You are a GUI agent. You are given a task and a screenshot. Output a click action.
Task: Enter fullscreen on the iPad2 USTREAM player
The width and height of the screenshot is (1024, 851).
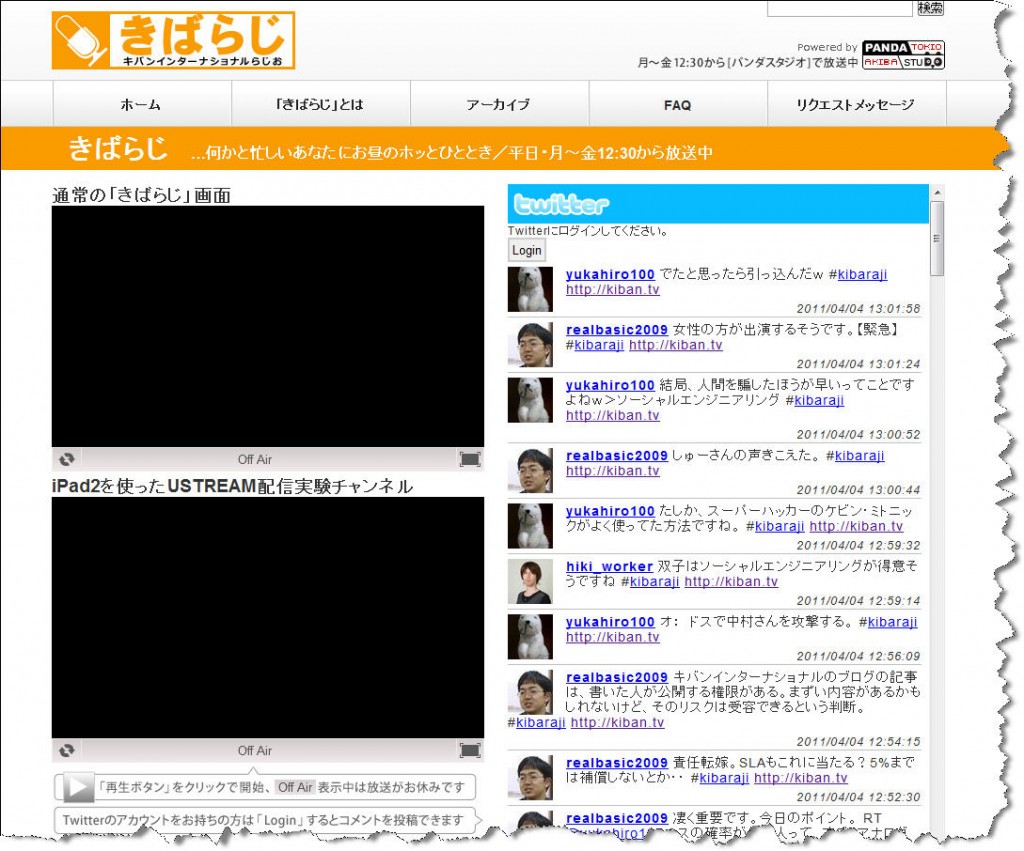tap(470, 749)
